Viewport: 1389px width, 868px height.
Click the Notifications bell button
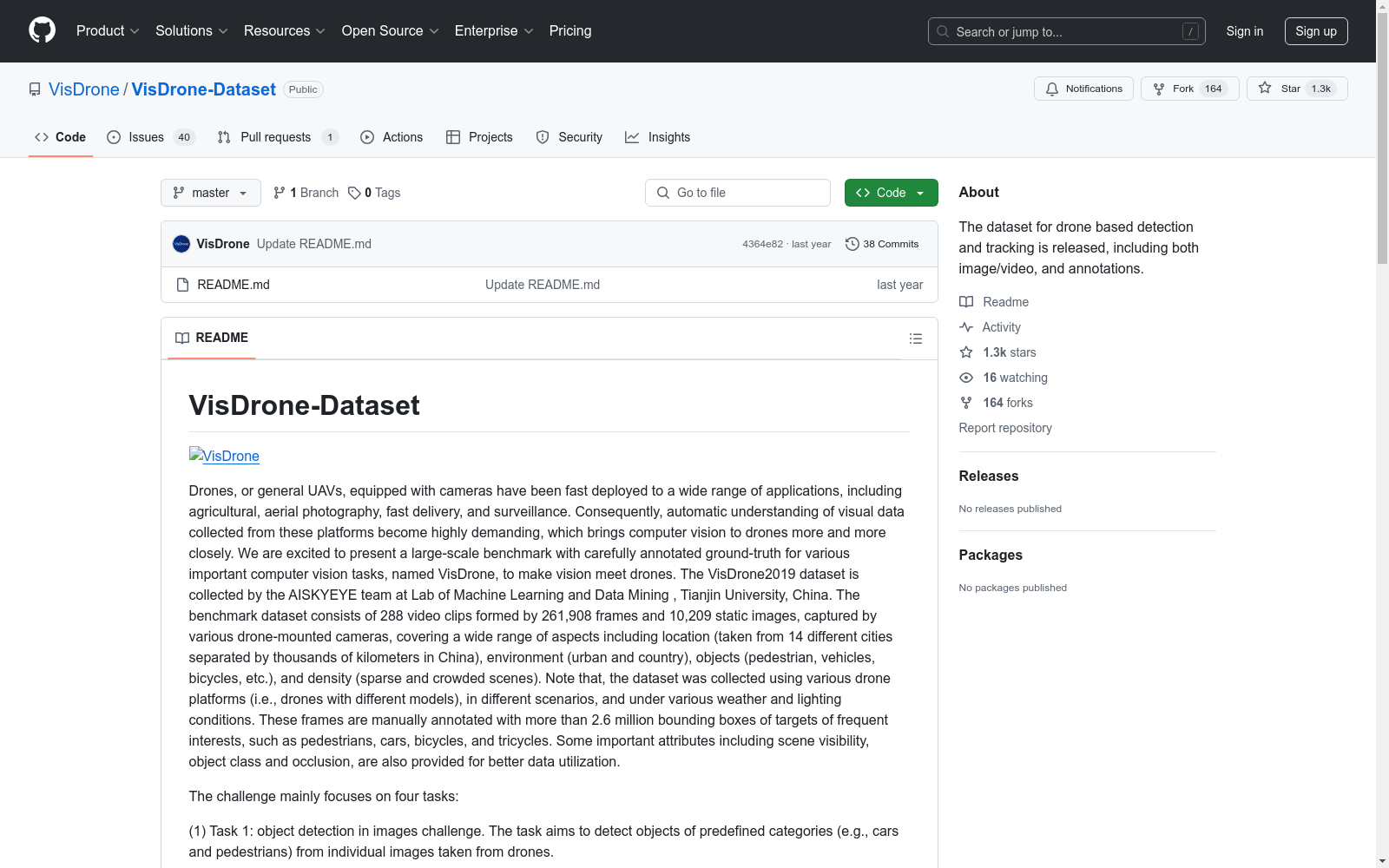click(x=1083, y=89)
